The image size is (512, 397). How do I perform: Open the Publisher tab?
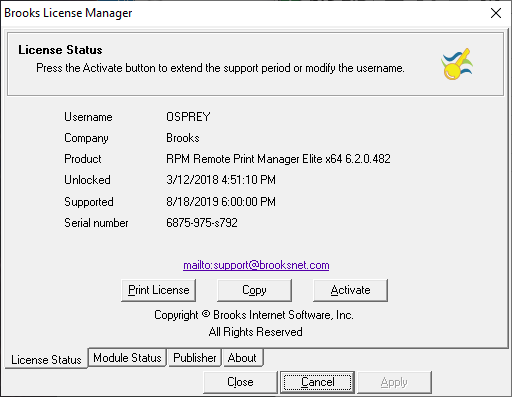(195, 358)
